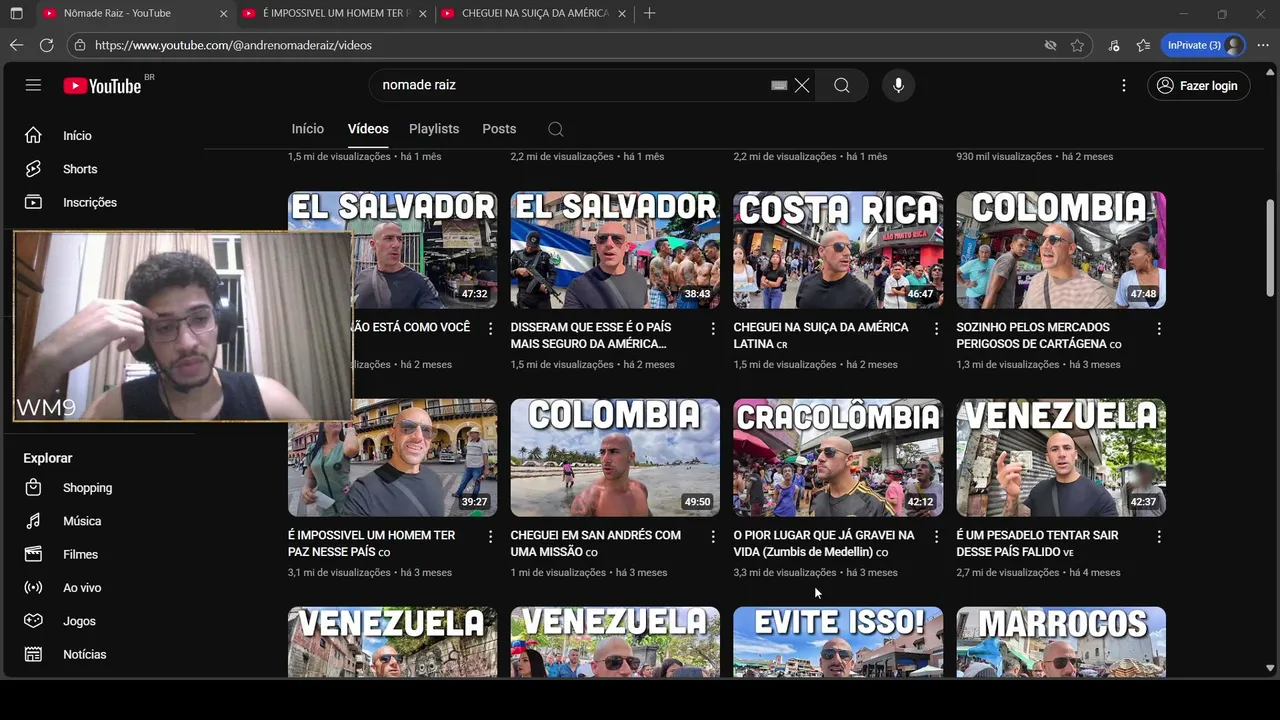Open YouTube settings three-dot menu near login
1280x720 pixels.
click(x=1124, y=85)
